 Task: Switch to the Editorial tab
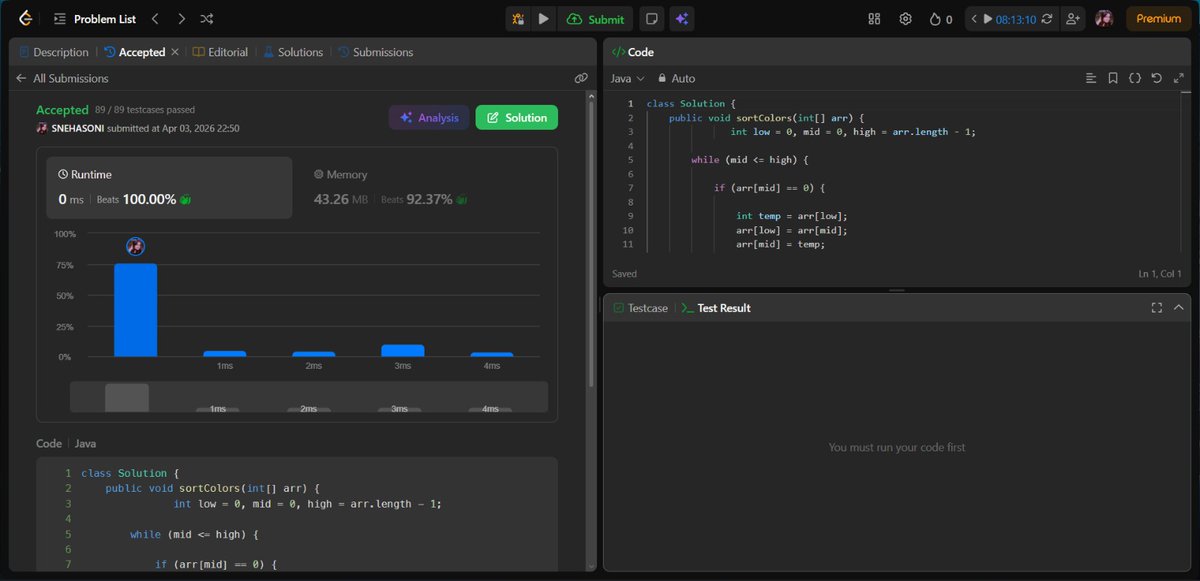pyautogui.click(x=220, y=52)
